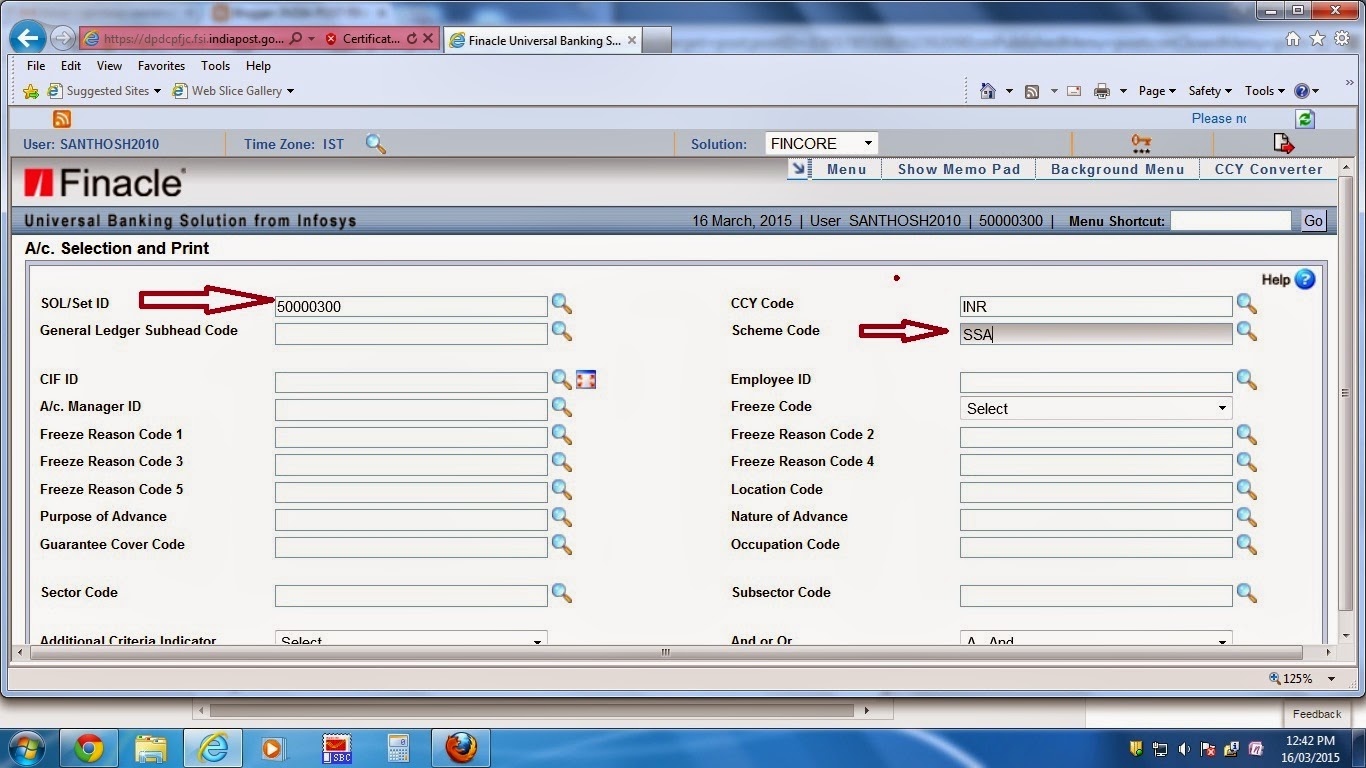Open lookup for General Ledger Subhead Code
This screenshot has height=768, width=1366.
pos(562,331)
